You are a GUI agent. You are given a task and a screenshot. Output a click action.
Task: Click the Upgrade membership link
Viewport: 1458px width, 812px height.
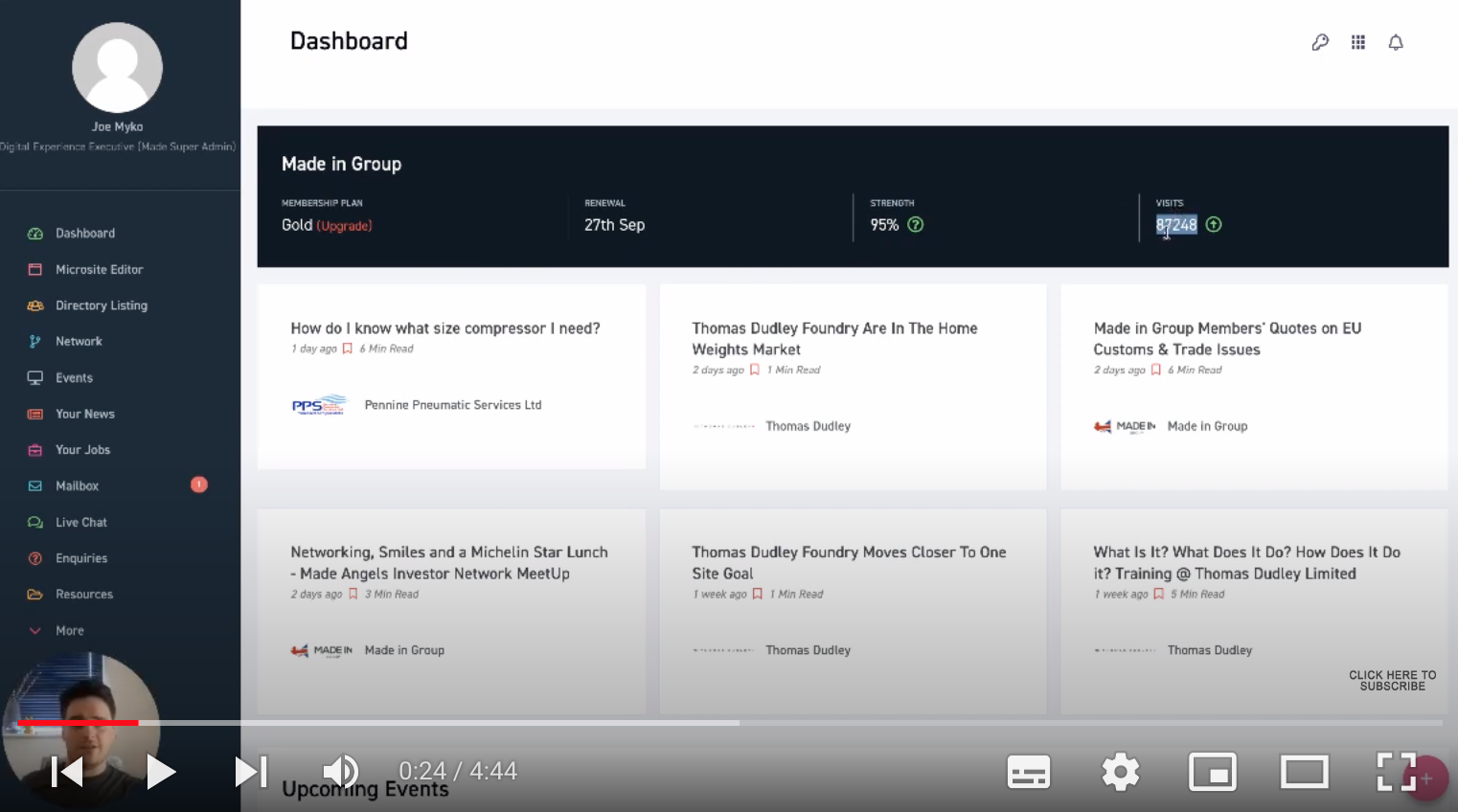pyautogui.click(x=344, y=226)
